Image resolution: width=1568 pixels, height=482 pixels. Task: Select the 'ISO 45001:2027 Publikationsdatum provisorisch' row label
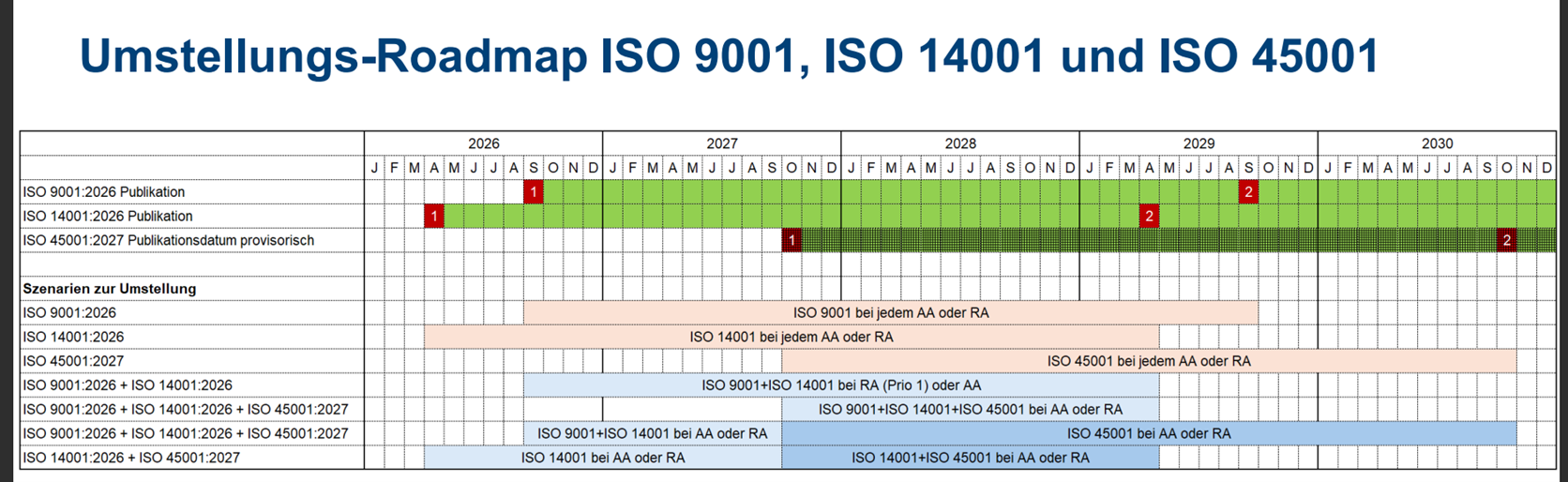coord(168,241)
